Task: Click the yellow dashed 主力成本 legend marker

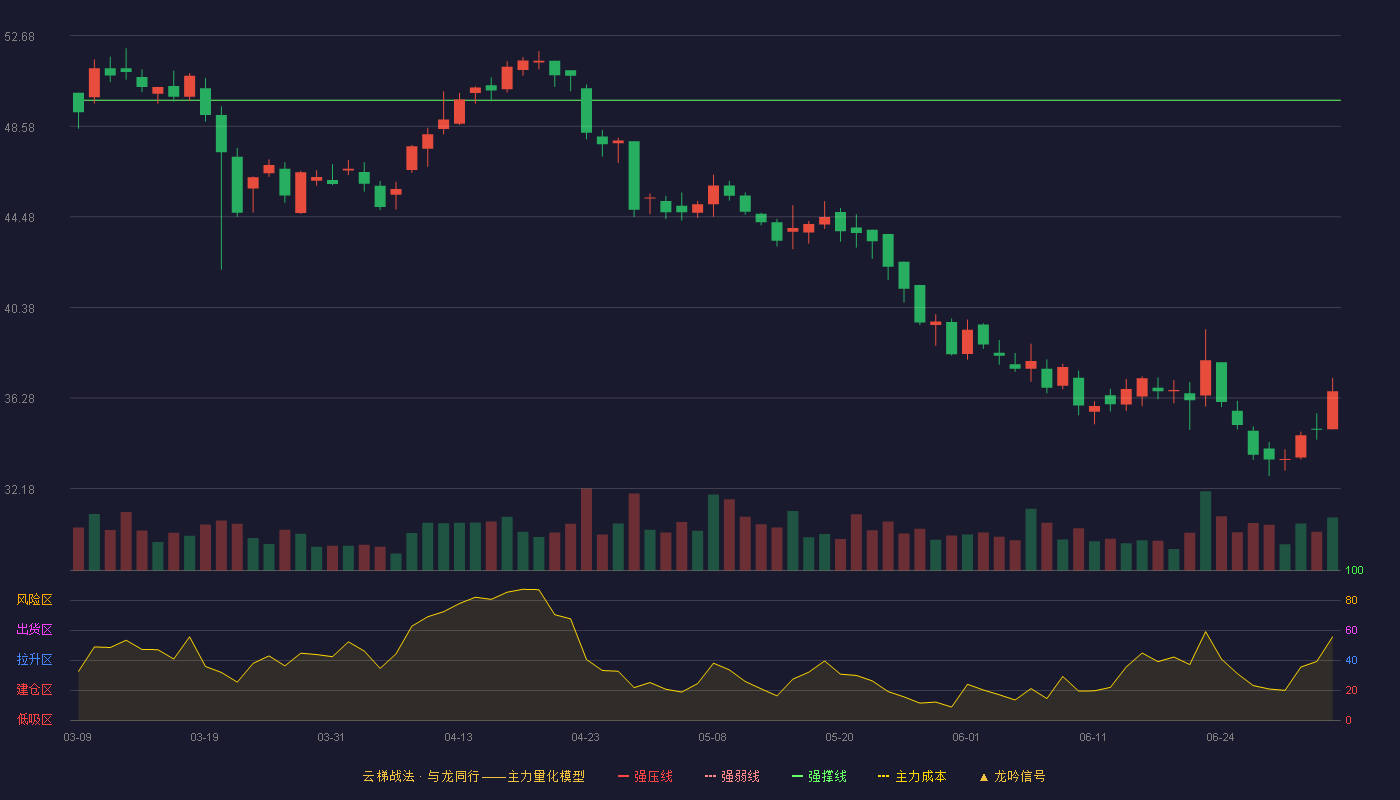Action: (883, 776)
